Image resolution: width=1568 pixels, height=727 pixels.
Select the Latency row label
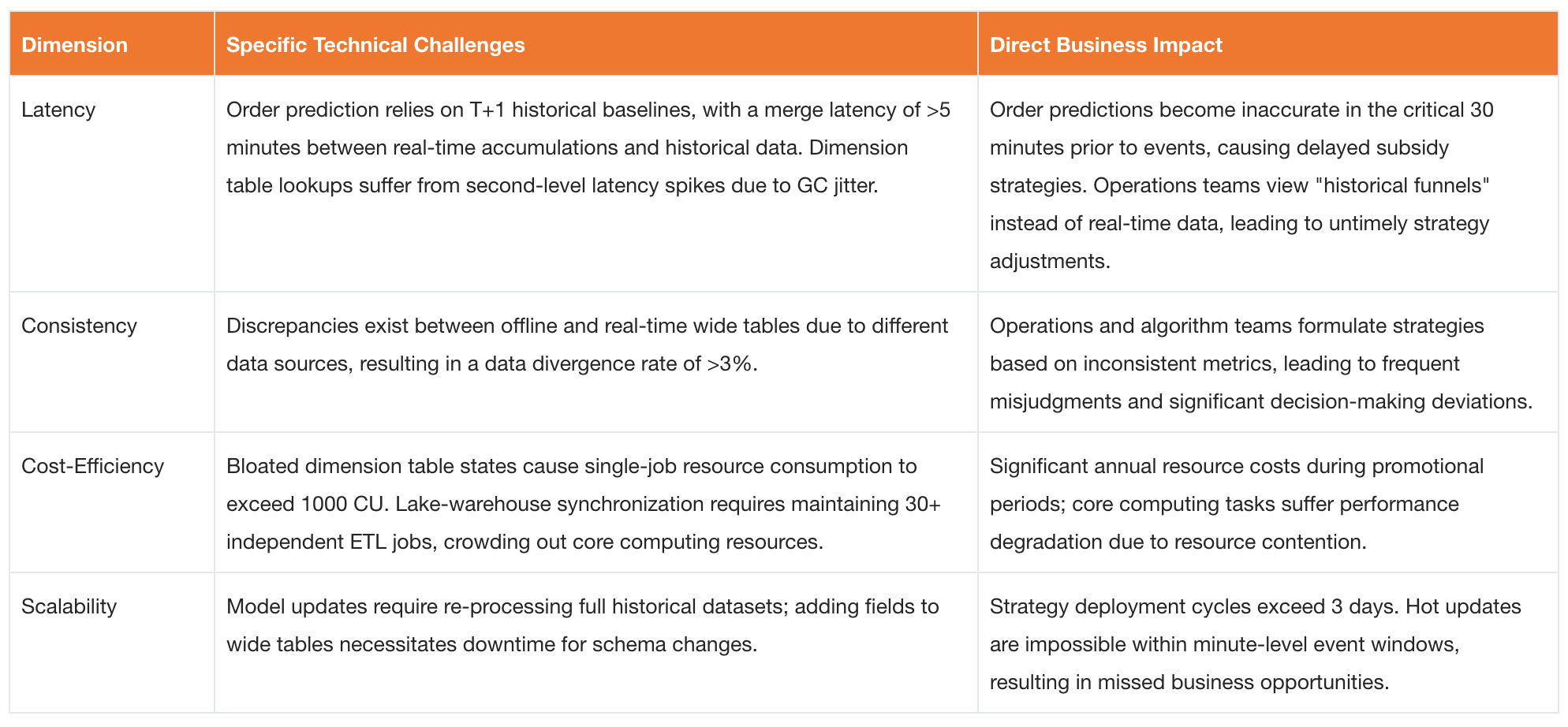click(58, 110)
